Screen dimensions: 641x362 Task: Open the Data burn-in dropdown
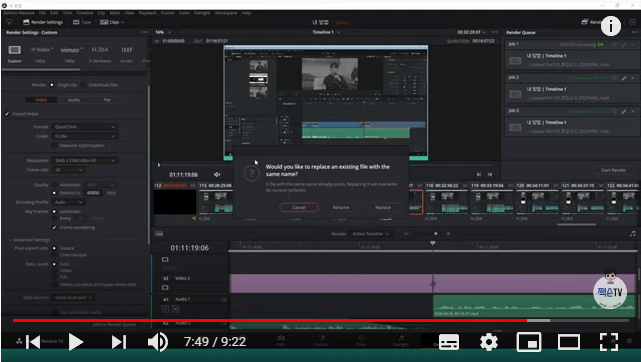(74, 297)
